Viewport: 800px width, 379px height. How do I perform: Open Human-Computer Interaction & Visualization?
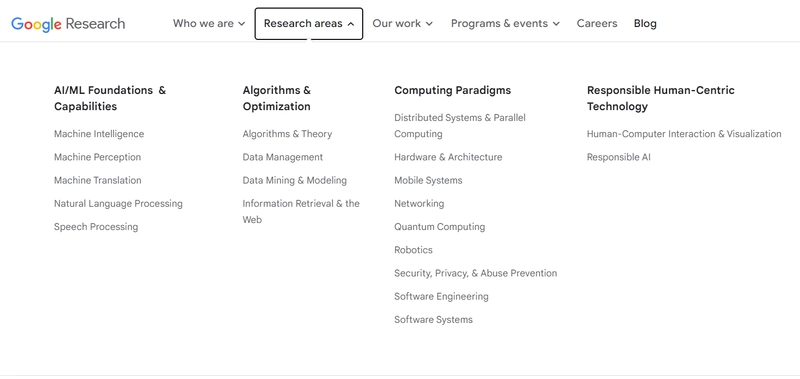[684, 134]
